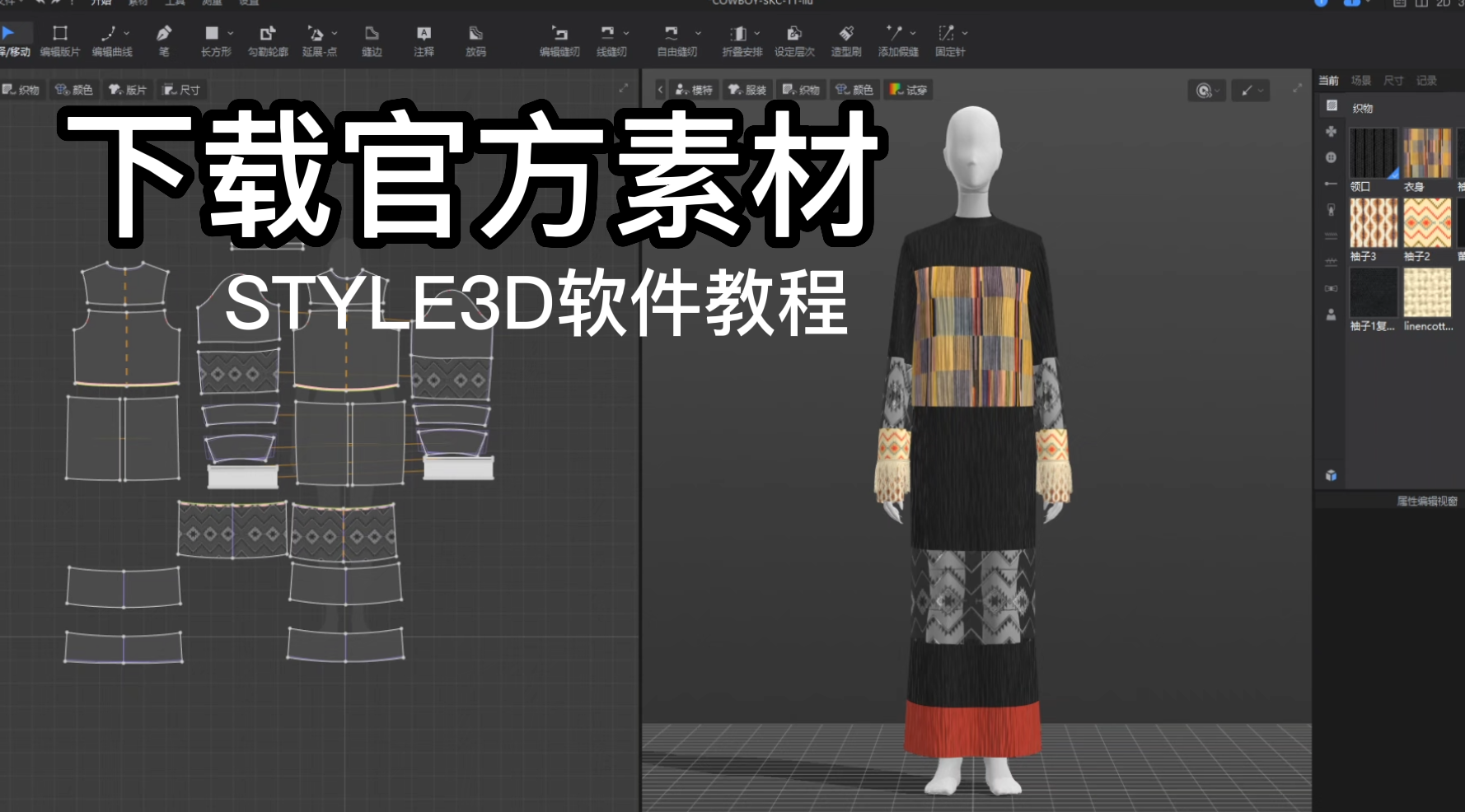
Task: Open dropdown arrow next to 延展-点
Action: coord(335,33)
